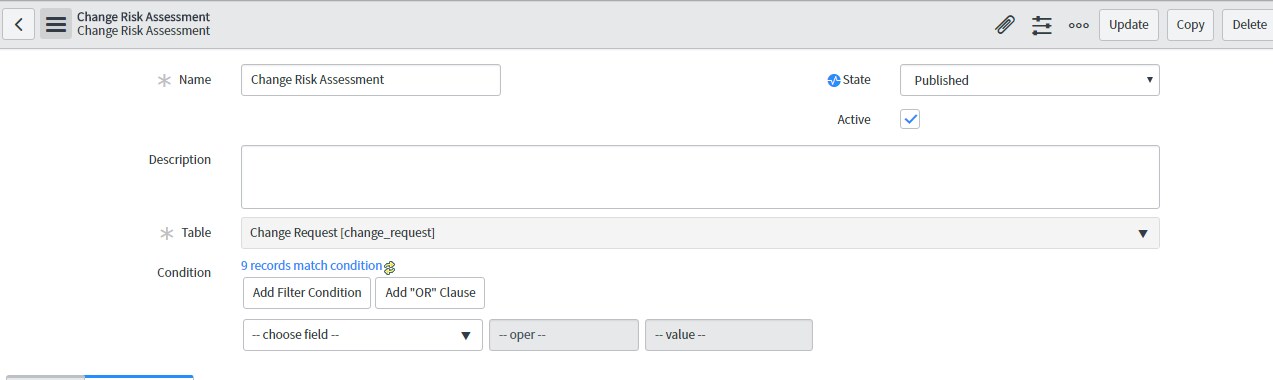
Task: Click the Update button
Action: pyautogui.click(x=1129, y=25)
